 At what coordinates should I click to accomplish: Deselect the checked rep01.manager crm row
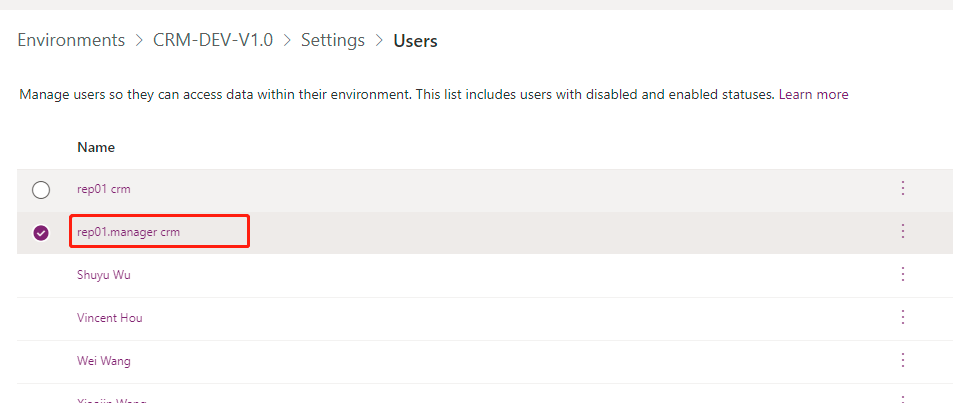[41, 233]
